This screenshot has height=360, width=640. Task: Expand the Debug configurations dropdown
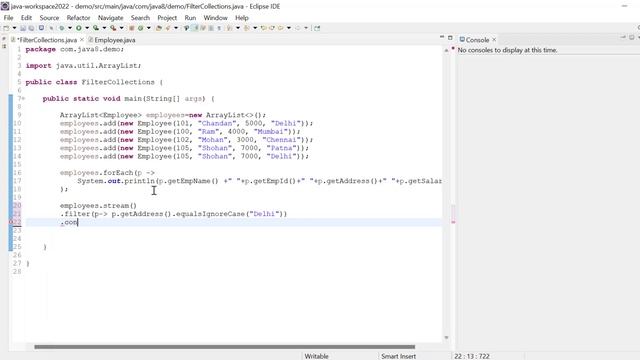[69, 28]
